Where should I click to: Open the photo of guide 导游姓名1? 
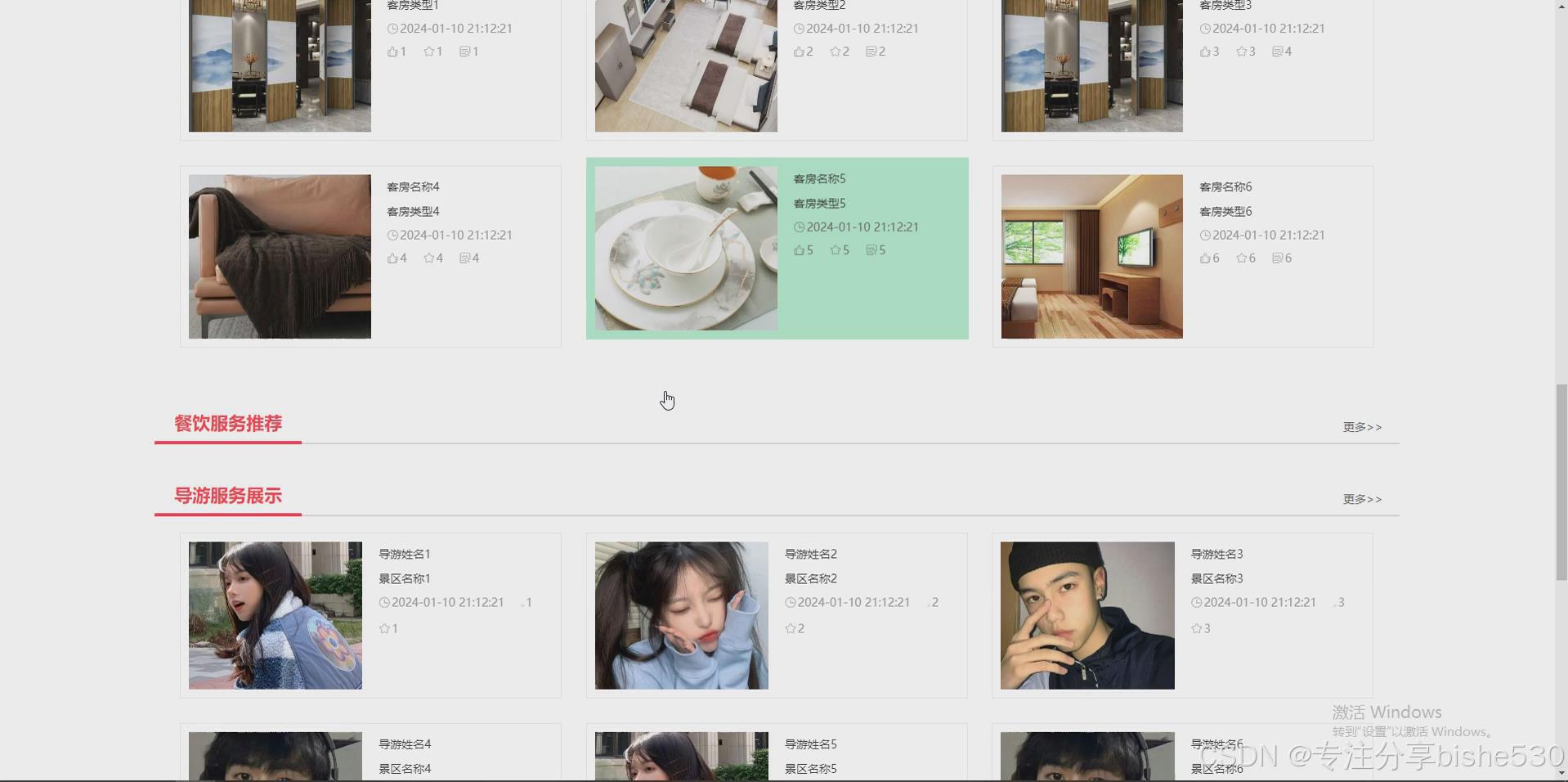[276, 615]
